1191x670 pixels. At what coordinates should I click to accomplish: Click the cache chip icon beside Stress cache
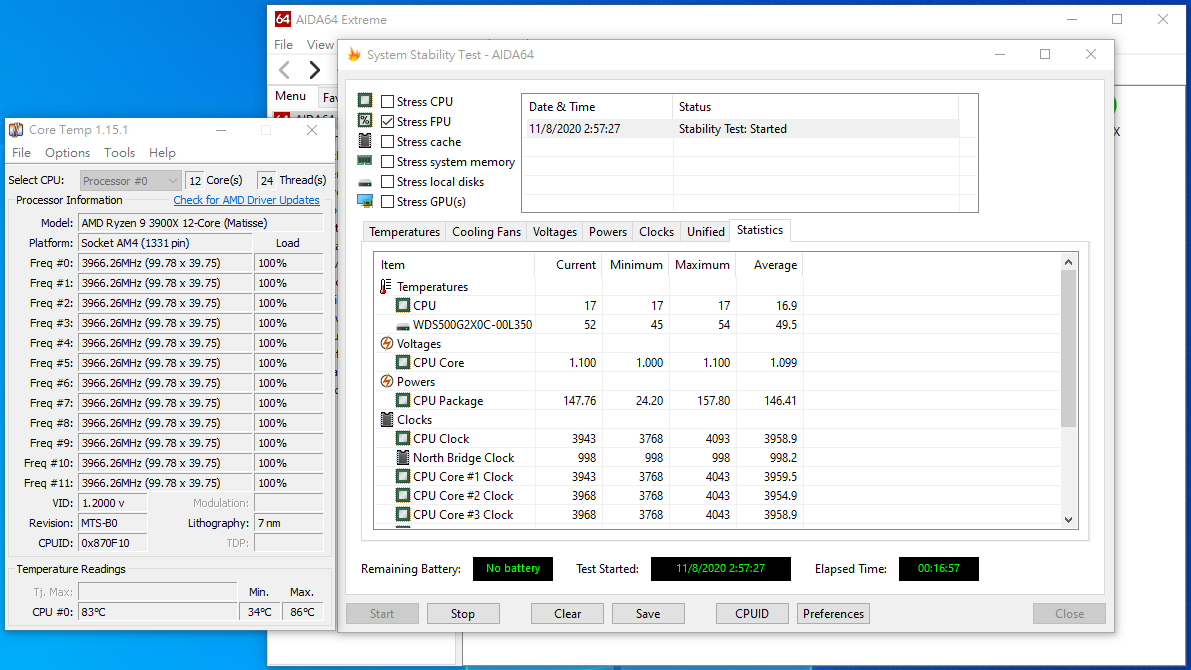click(365, 141)
